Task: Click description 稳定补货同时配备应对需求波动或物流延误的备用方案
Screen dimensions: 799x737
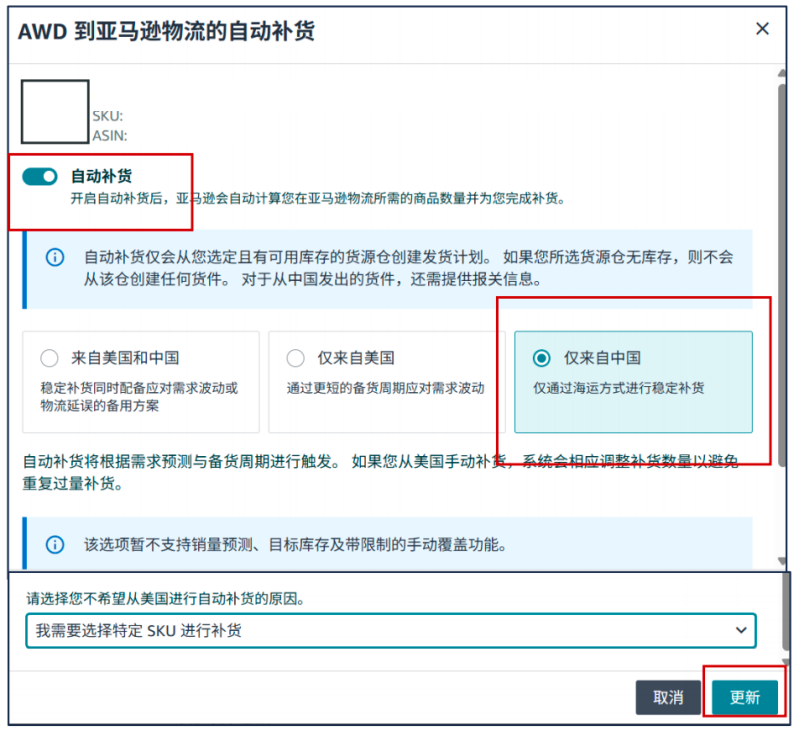Action: click(x=139, y=397)
